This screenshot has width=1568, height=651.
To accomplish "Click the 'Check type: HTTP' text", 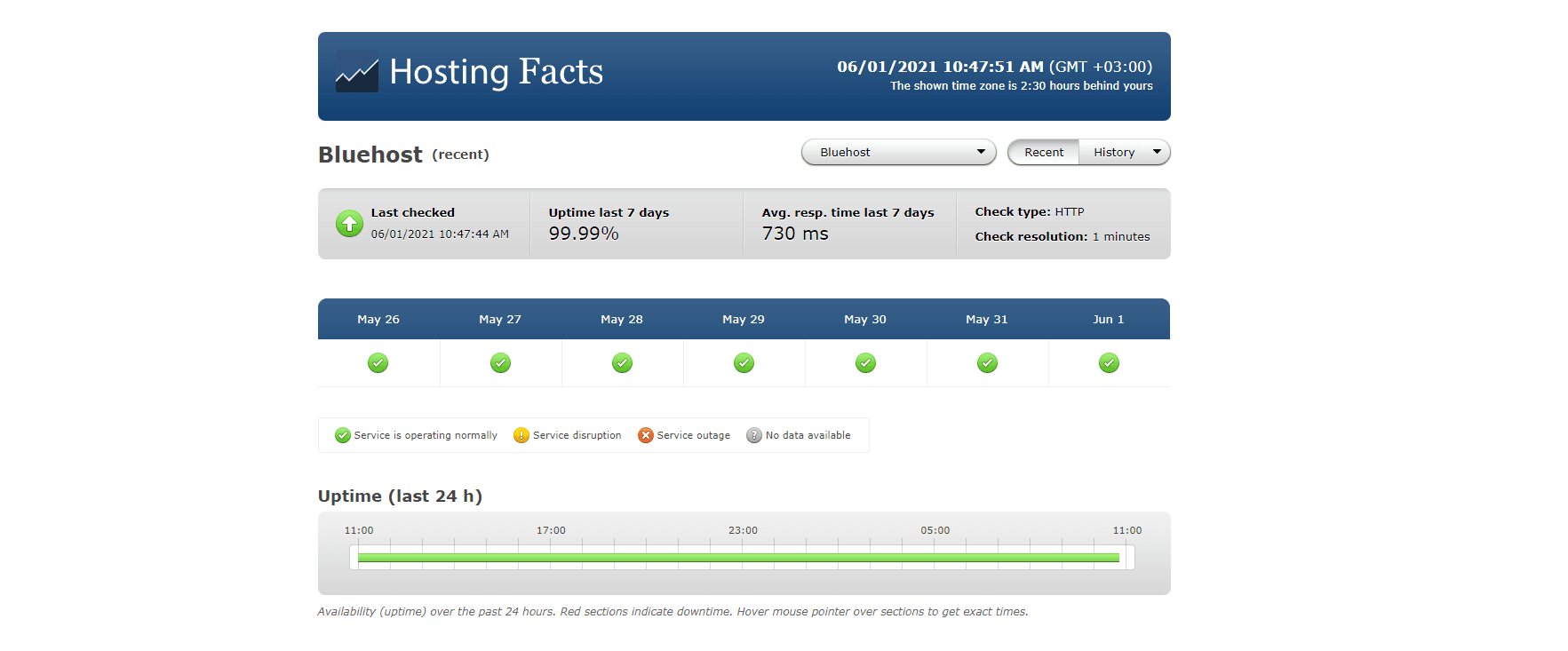I will [x=1030, y=211].
